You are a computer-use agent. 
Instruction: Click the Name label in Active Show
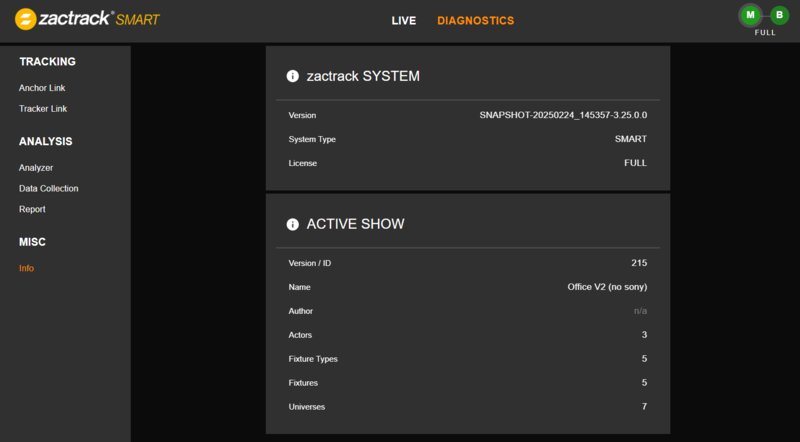[299, 287]
